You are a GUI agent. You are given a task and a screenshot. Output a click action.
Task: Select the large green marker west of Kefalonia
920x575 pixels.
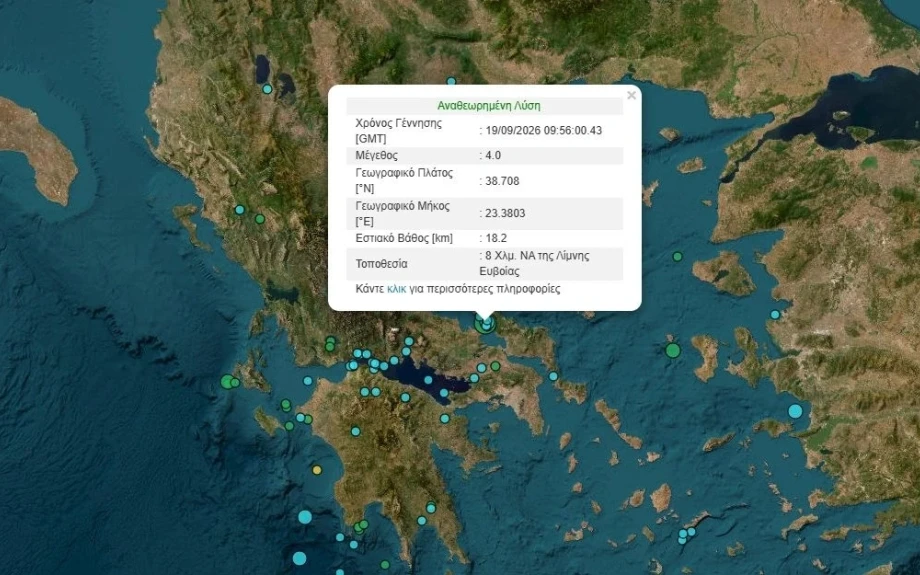point(228,382)
